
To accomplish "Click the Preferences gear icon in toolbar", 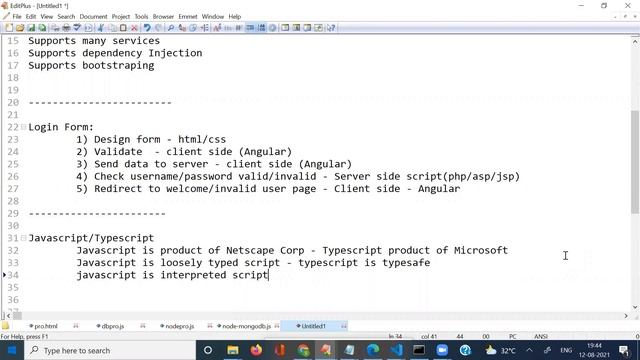I will tap(272, 28).
